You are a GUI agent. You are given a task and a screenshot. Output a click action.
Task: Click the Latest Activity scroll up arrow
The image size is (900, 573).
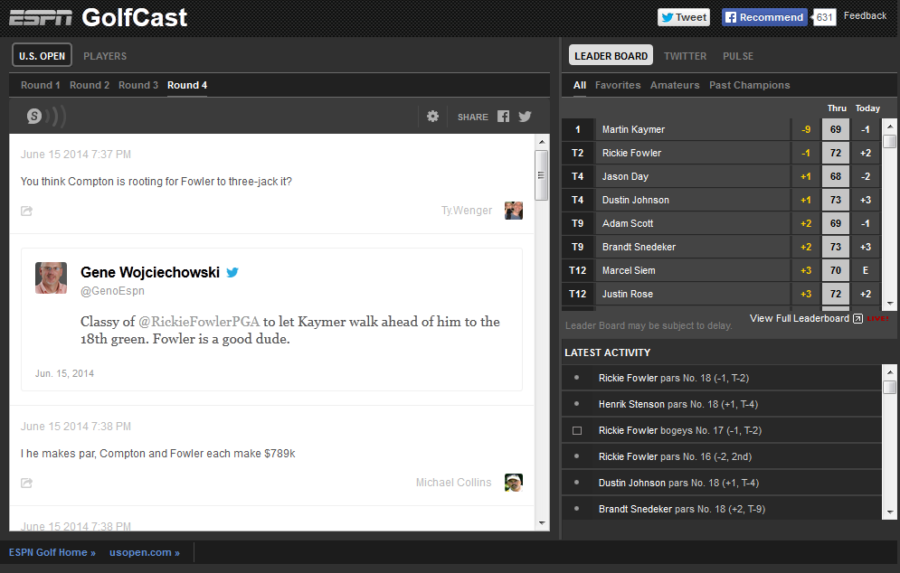(890, 372)
